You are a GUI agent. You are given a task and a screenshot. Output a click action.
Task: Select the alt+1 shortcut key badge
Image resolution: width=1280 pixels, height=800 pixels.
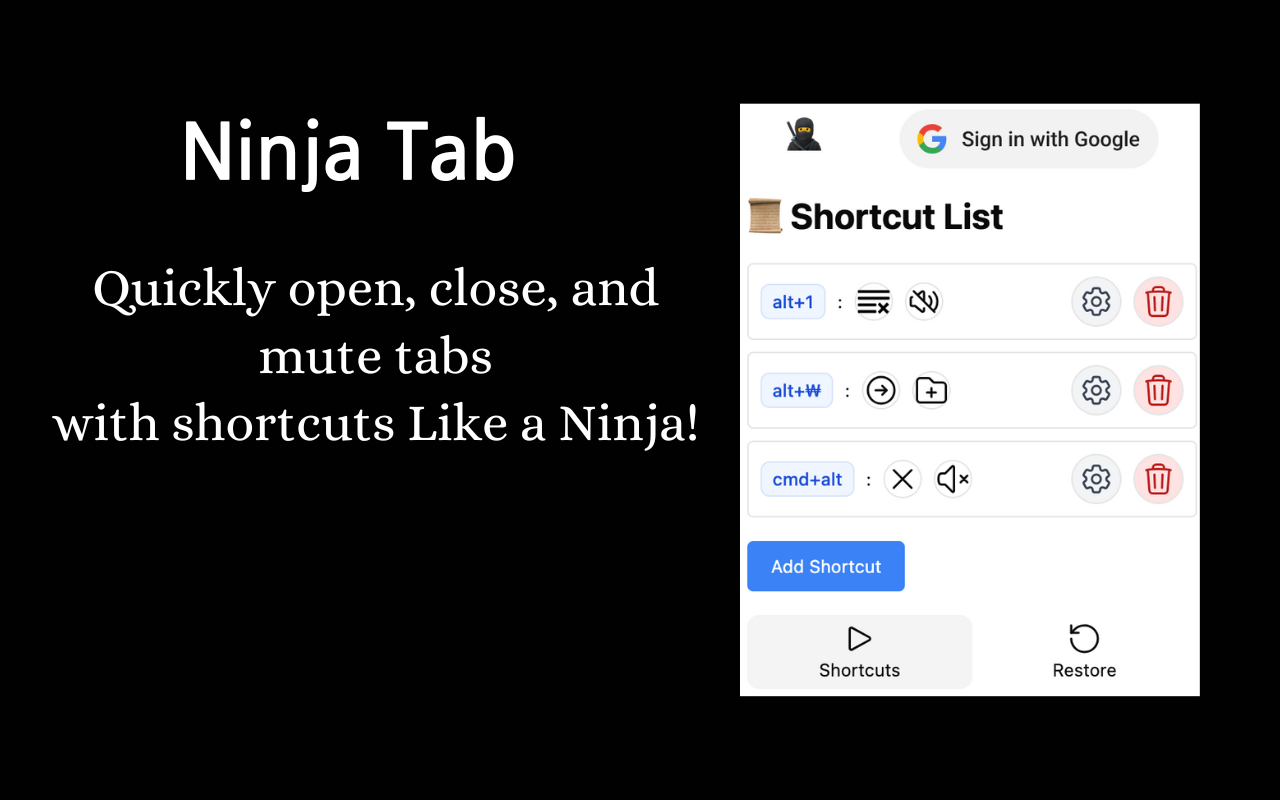click(x=793, y=302)
